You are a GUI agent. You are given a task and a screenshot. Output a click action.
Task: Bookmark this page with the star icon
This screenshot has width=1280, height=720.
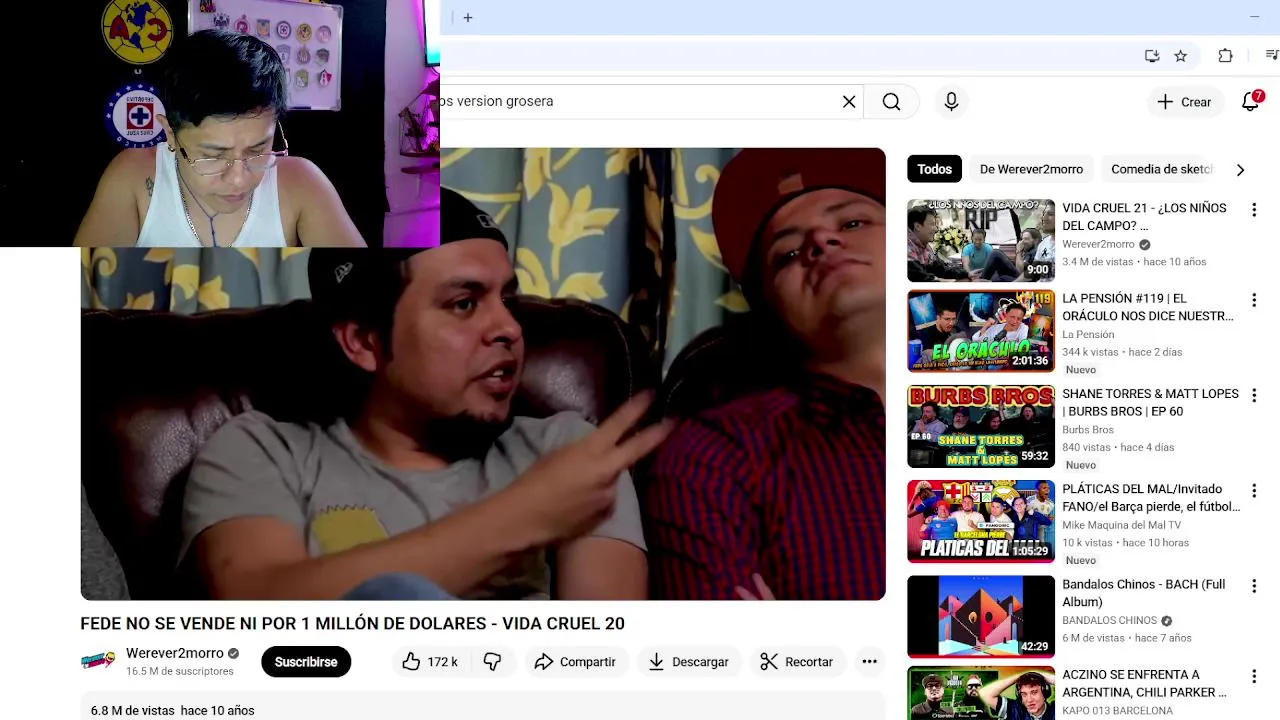(1181, 56)
